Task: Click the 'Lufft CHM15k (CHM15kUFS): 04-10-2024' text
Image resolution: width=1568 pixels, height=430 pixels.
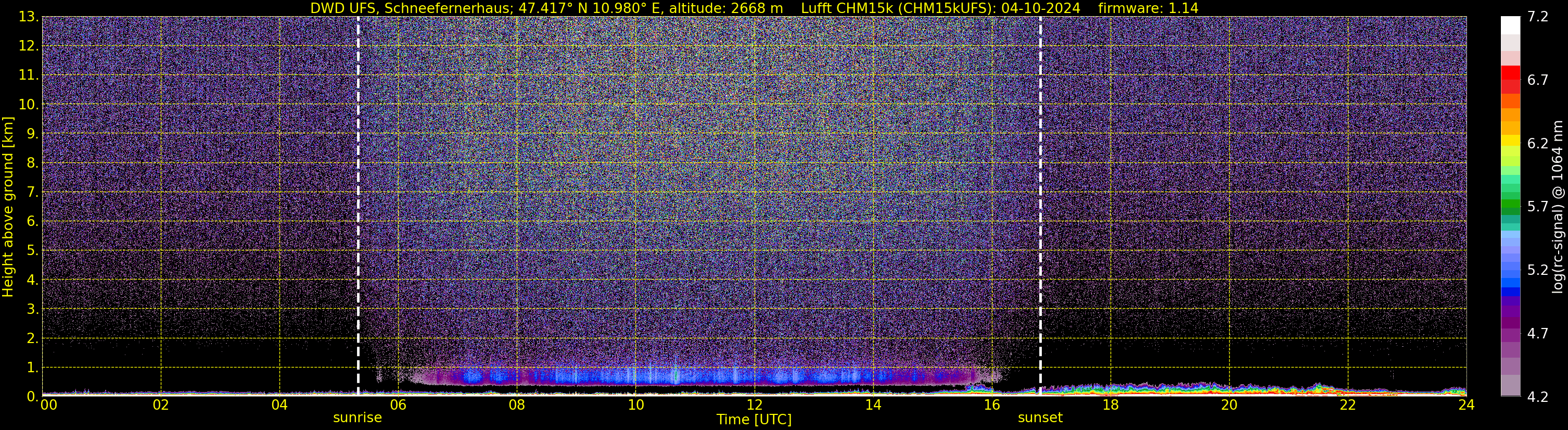Action: (x=940, y=8)
